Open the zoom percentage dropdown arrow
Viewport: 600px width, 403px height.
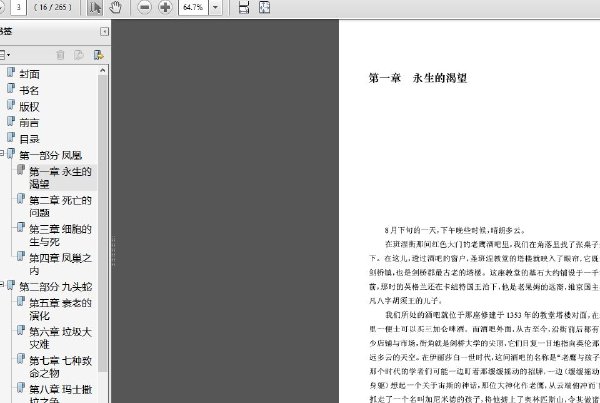point(215,7)
